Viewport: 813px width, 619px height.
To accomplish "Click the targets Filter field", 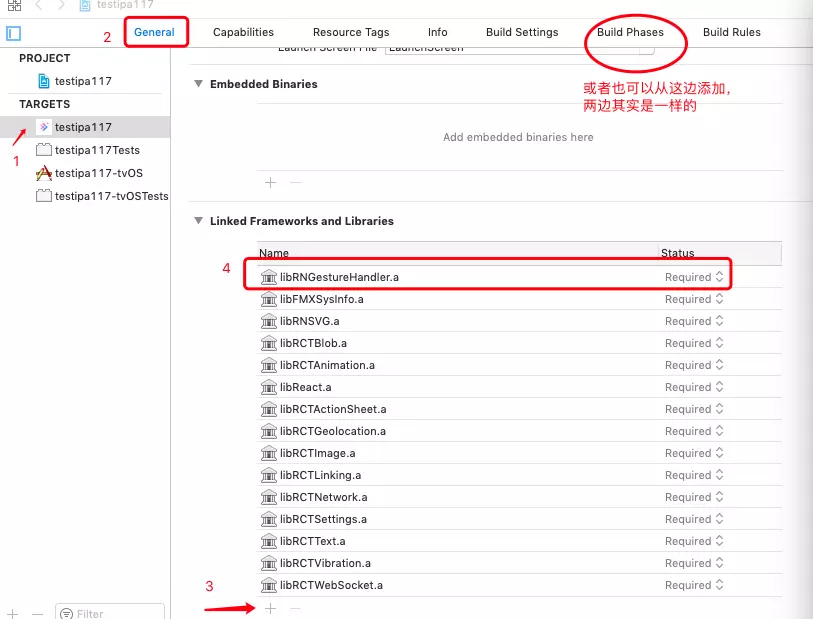I will click(x=110, y=613).
